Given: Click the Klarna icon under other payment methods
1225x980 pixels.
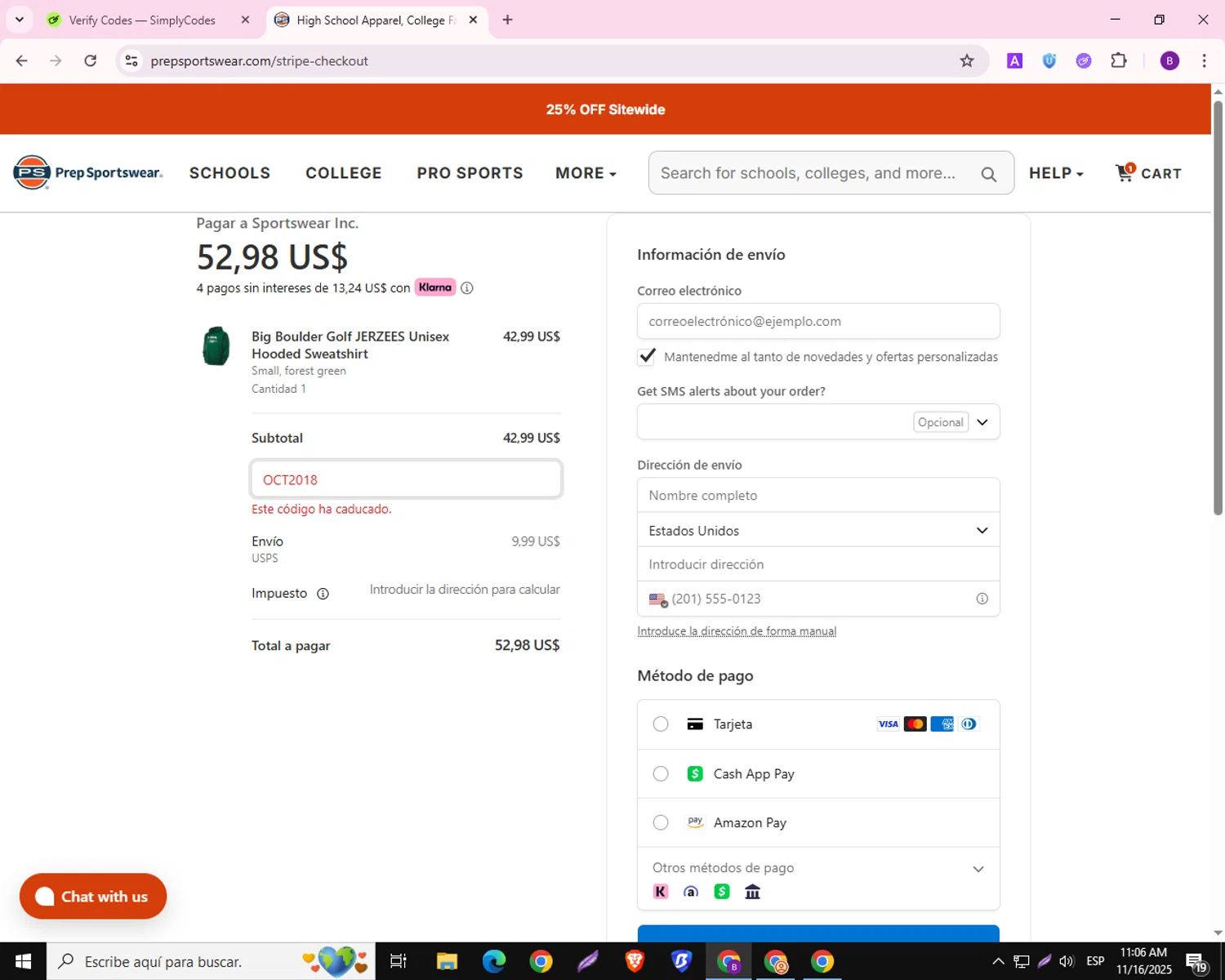Looking at the screenshot, I should [x=661, y=892].
